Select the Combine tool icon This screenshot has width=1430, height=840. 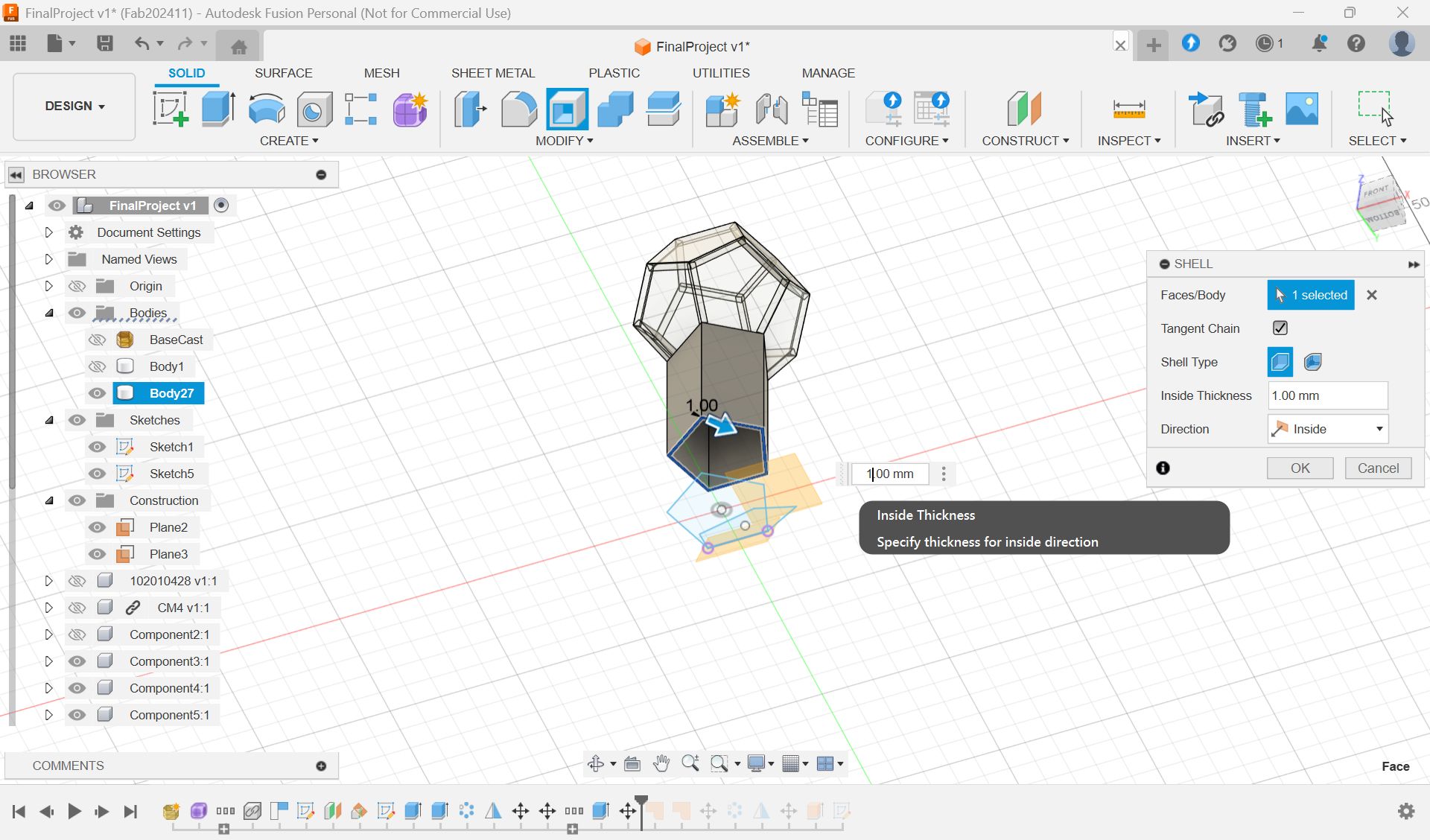[x=615, y=109]
